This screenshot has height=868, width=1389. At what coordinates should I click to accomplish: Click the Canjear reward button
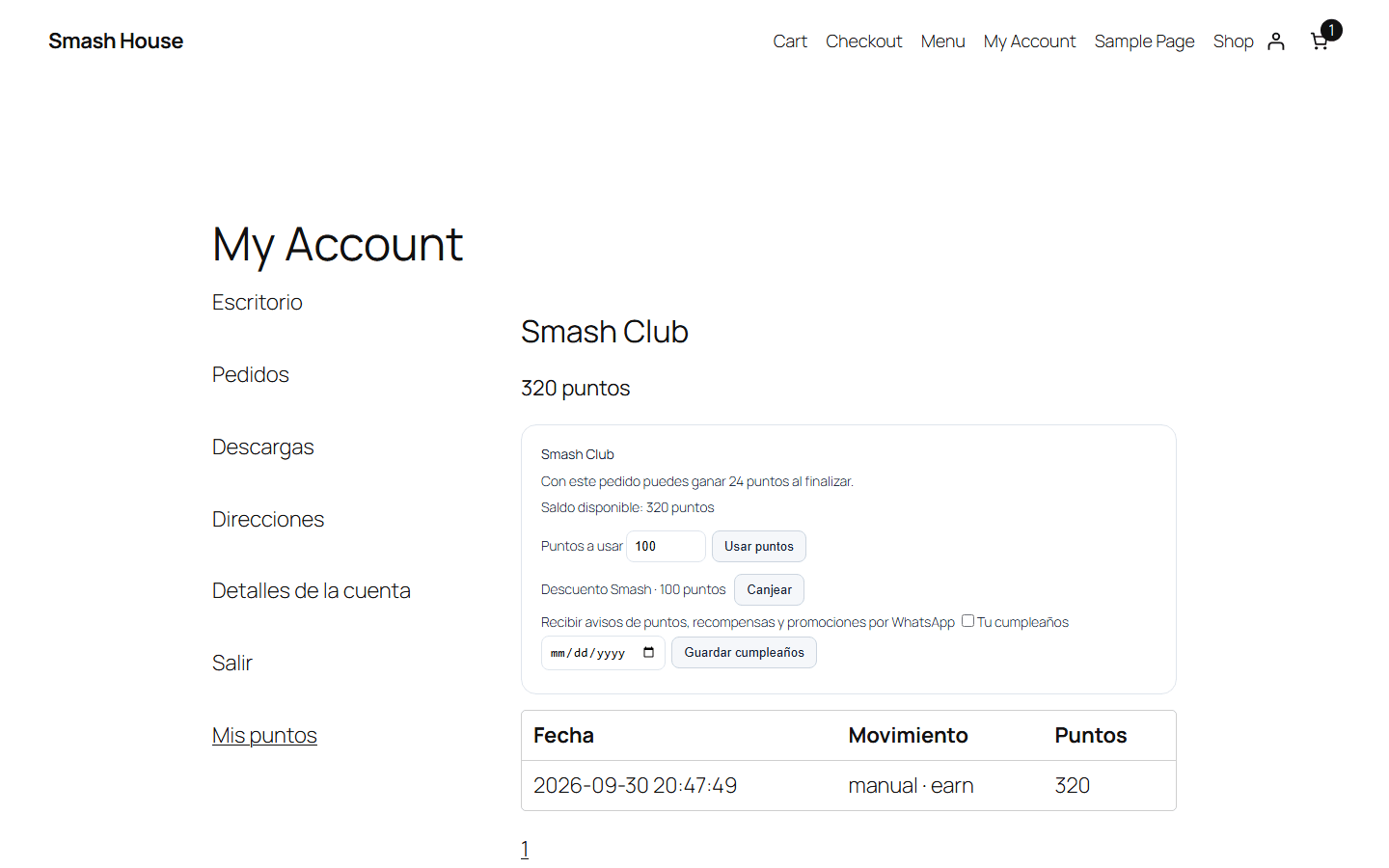coord(769,589)
